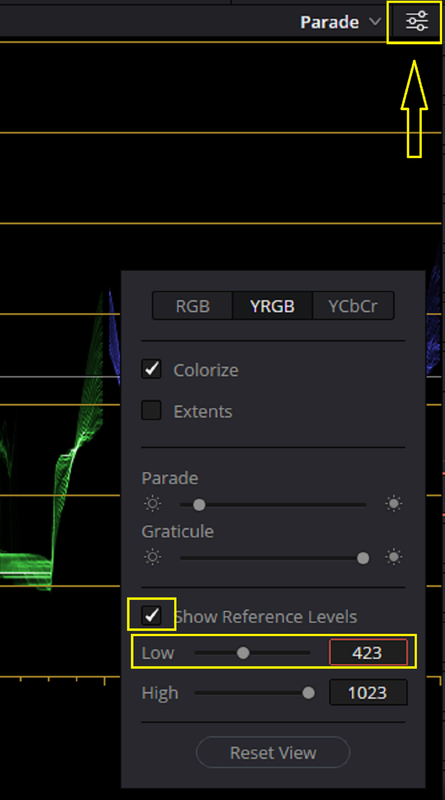The height and width of the screenshot is (800, 445).
Task: Click the Reset View button
Action: click(x=273, y=752)
